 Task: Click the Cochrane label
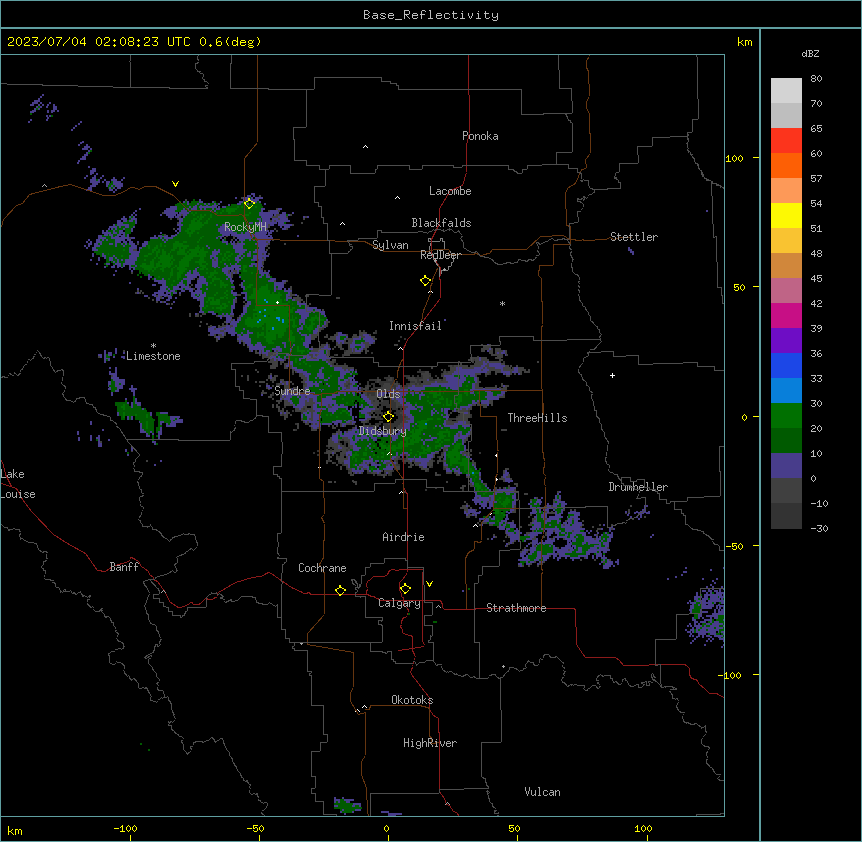pyautogui.click(x=322, y=568)
